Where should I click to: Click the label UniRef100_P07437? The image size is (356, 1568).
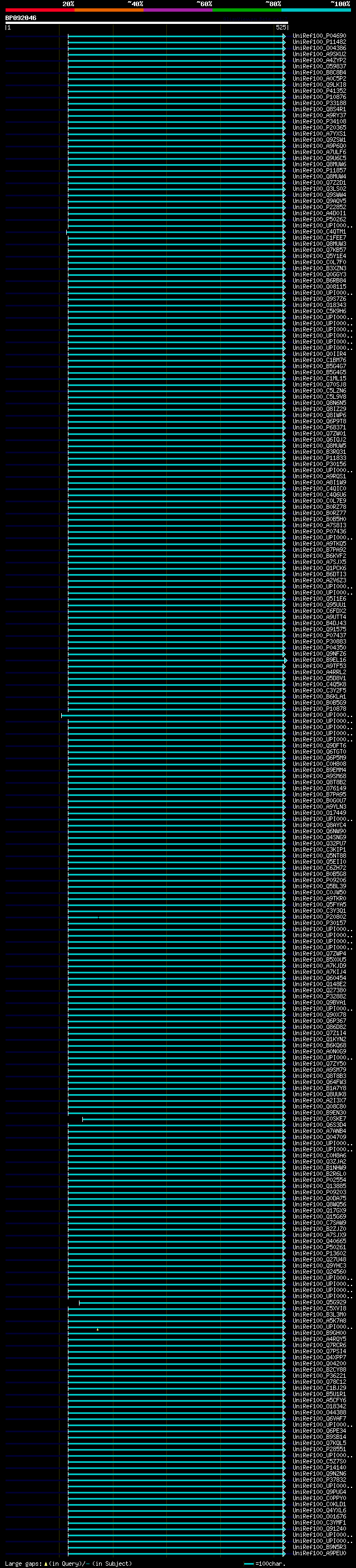click(319, 635)
